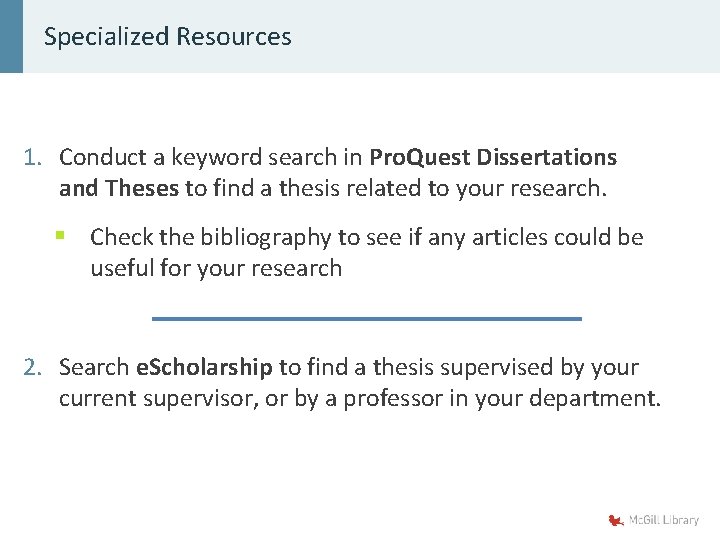
Task: Select the list number "1."
Action: (x=34, y=157)
